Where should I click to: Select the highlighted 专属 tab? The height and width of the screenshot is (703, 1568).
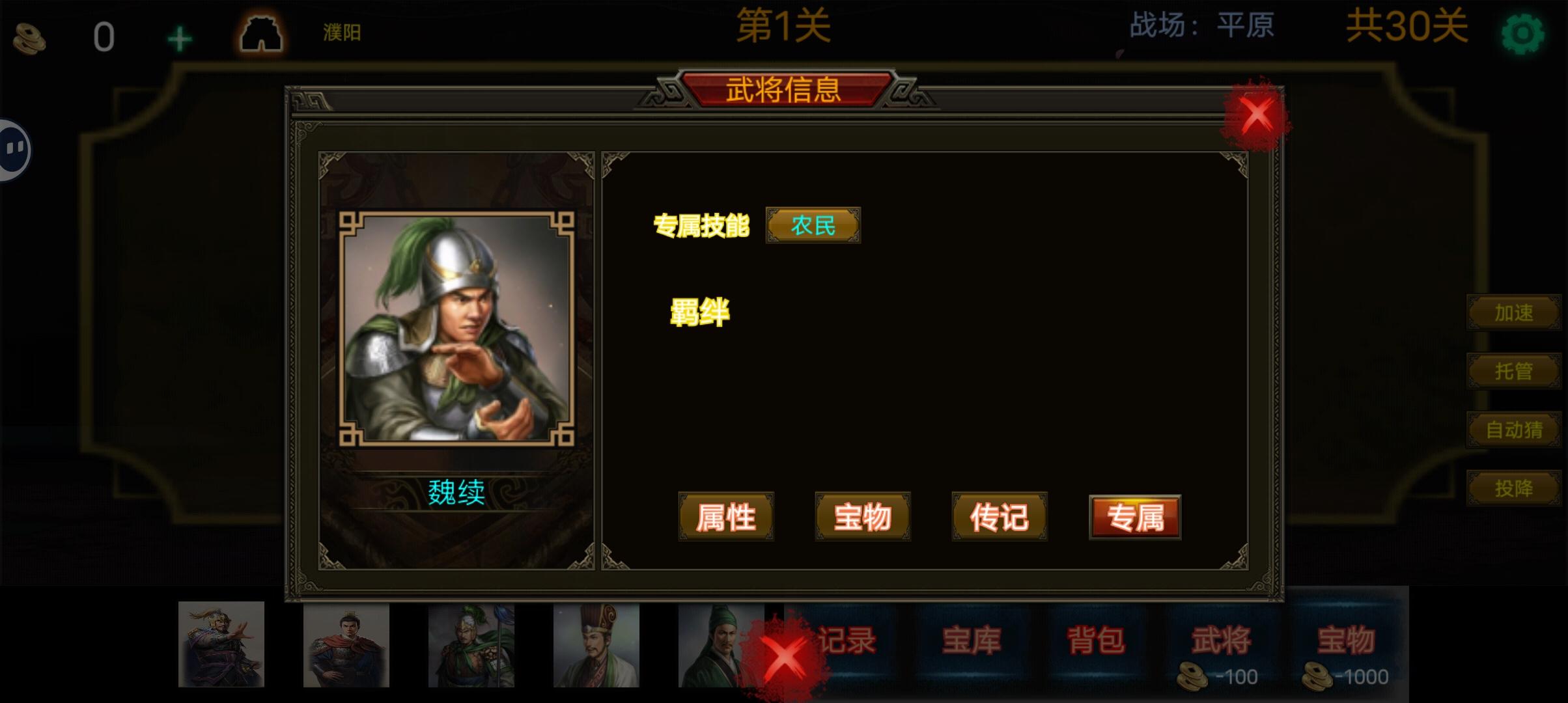click(x=1135, y=517)
